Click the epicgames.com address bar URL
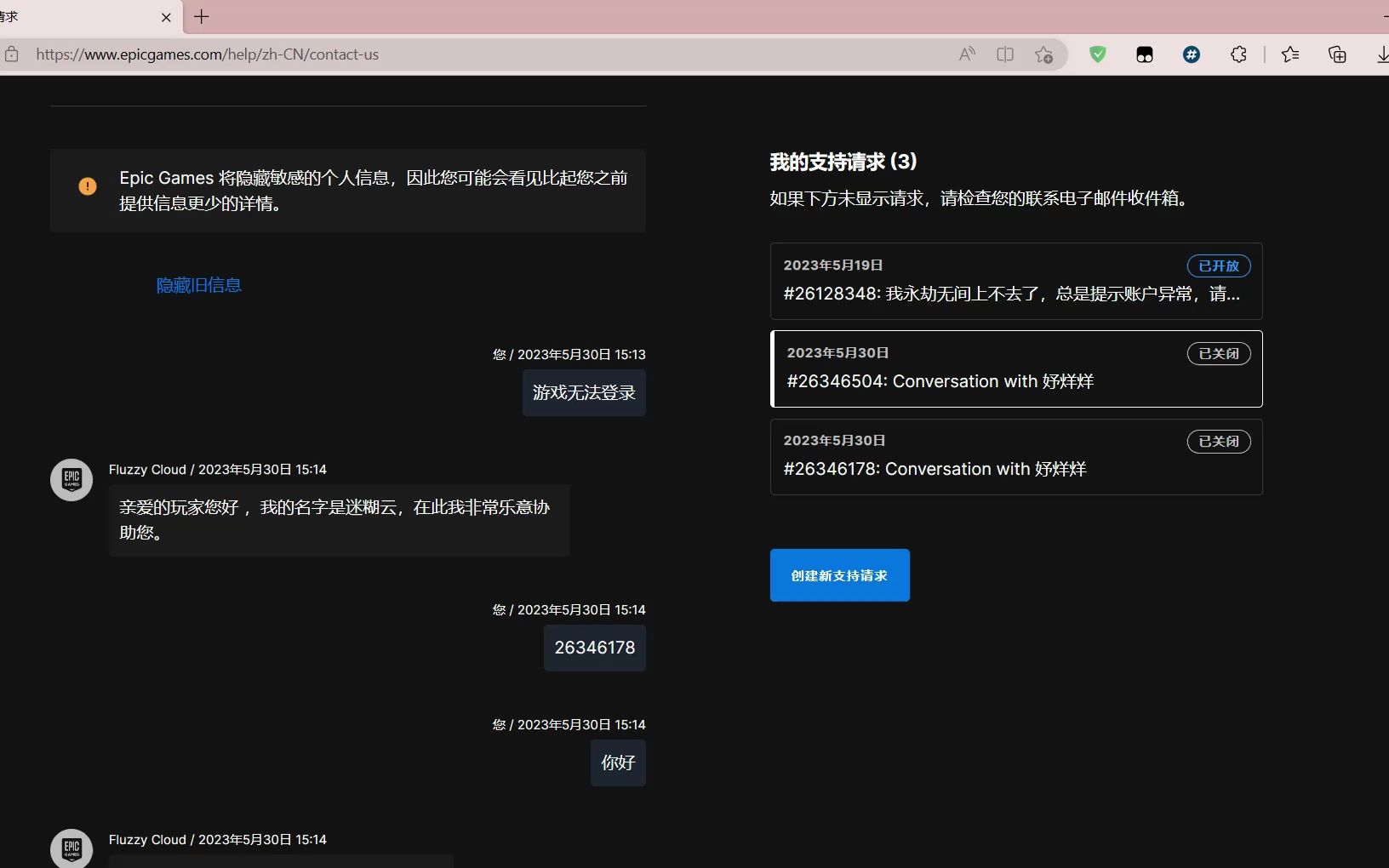1389x868 pixels. (207, 54)
